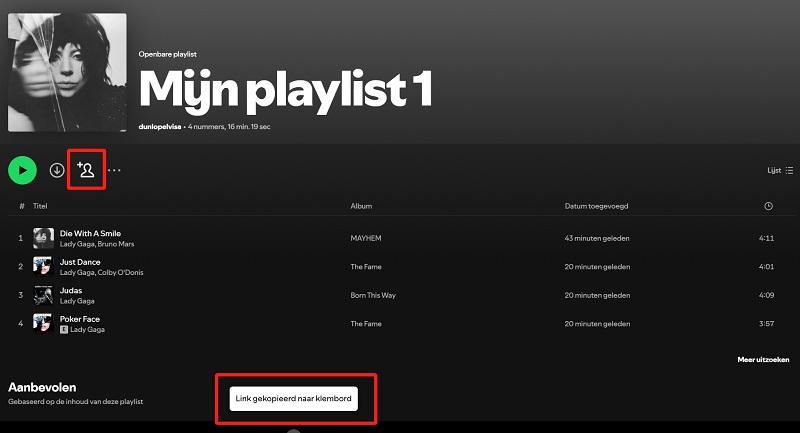This screenshot has height=433, width=800.
Task: Sort tracks by Titel column header
Action: pos(40,206)
